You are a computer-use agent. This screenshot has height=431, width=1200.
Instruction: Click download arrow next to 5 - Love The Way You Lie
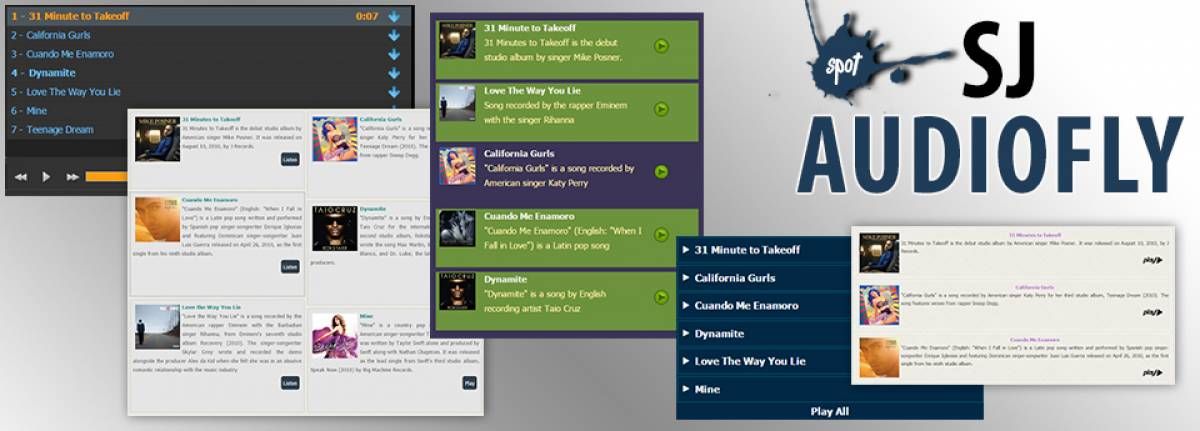(394, 92)
